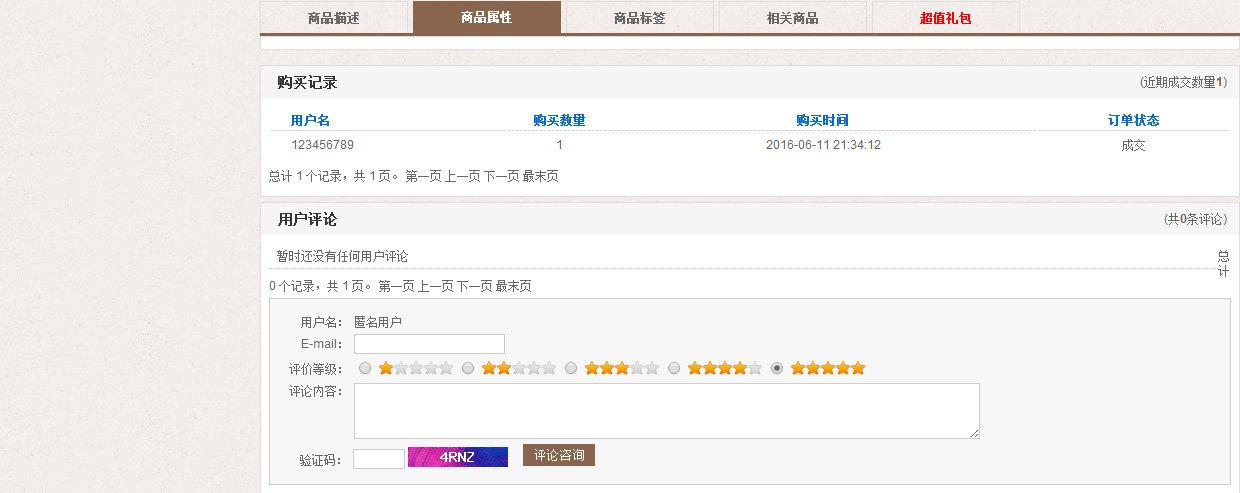The width and height of the screenshot is (1240, 493).
Task: Click 最末页 in purchase records pagination
Action: pos(540,176)
